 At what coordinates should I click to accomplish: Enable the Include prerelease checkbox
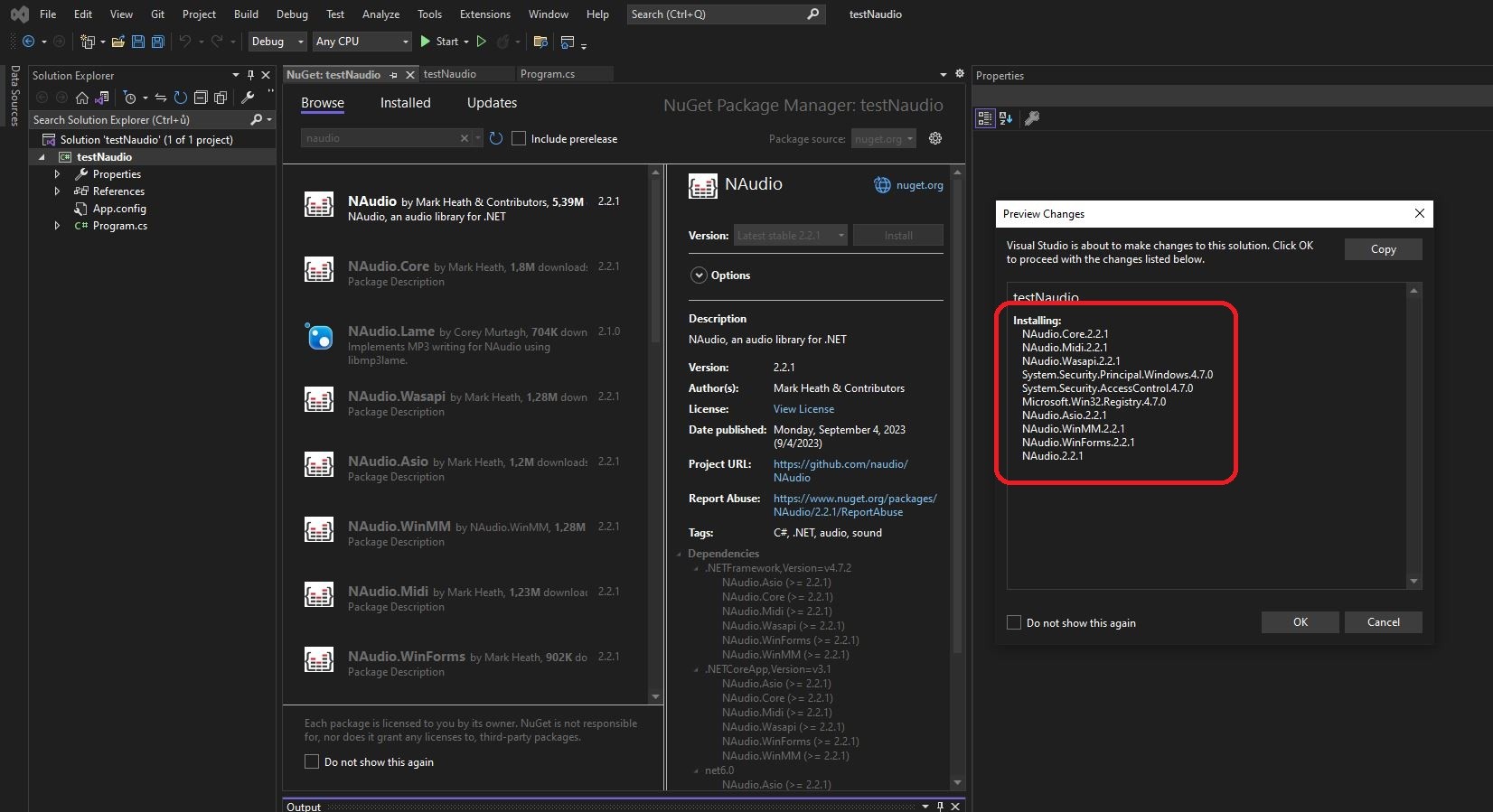(519, 138)
